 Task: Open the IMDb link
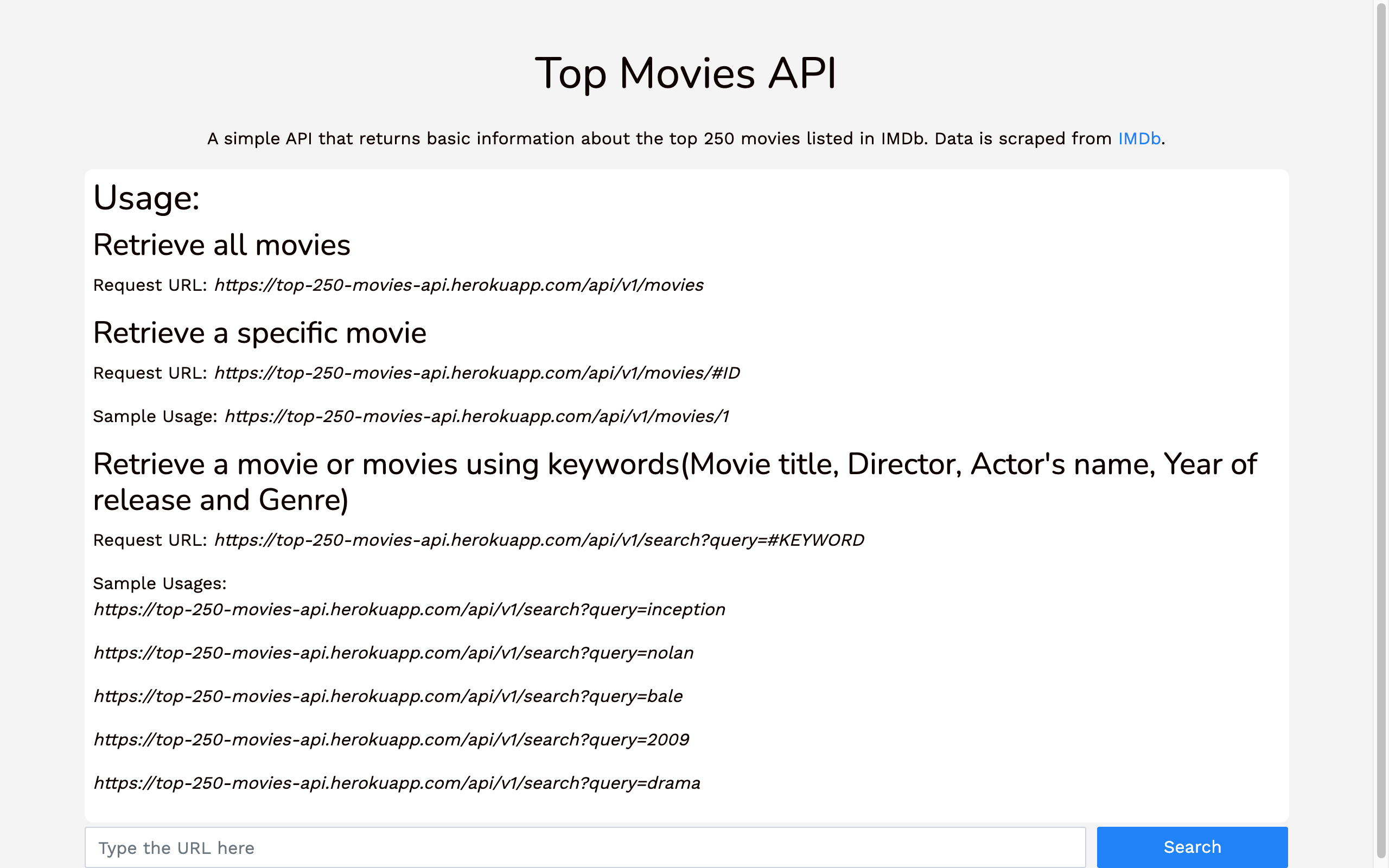coord(1139,138)
